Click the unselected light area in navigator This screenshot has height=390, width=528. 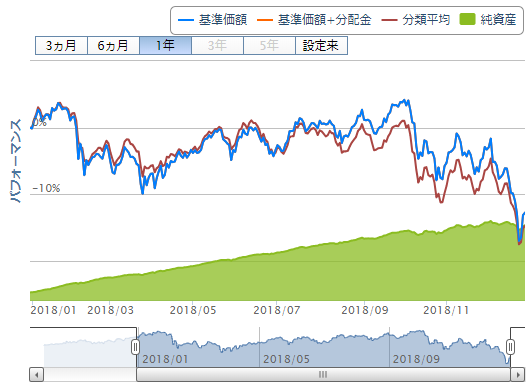(x=89, y=352)
